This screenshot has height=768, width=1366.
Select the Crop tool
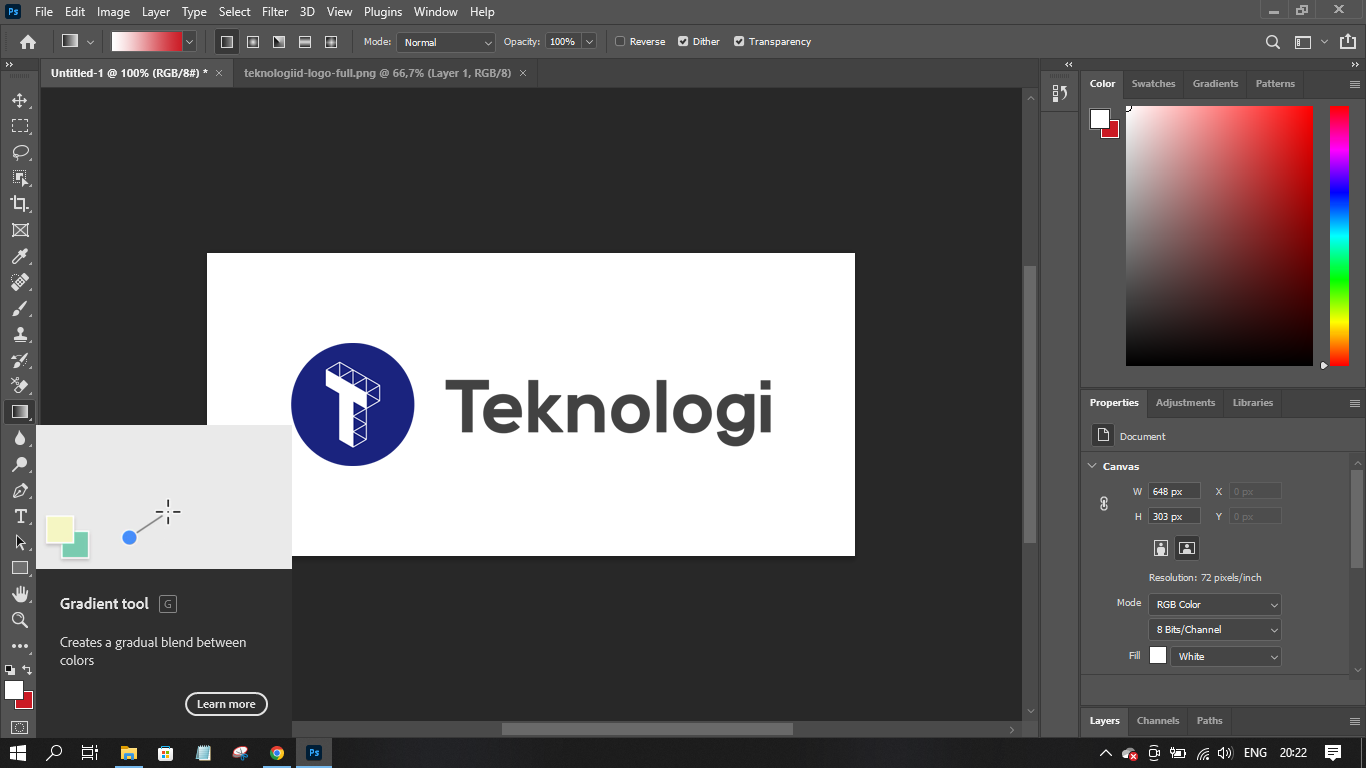(x=20, y=204)
